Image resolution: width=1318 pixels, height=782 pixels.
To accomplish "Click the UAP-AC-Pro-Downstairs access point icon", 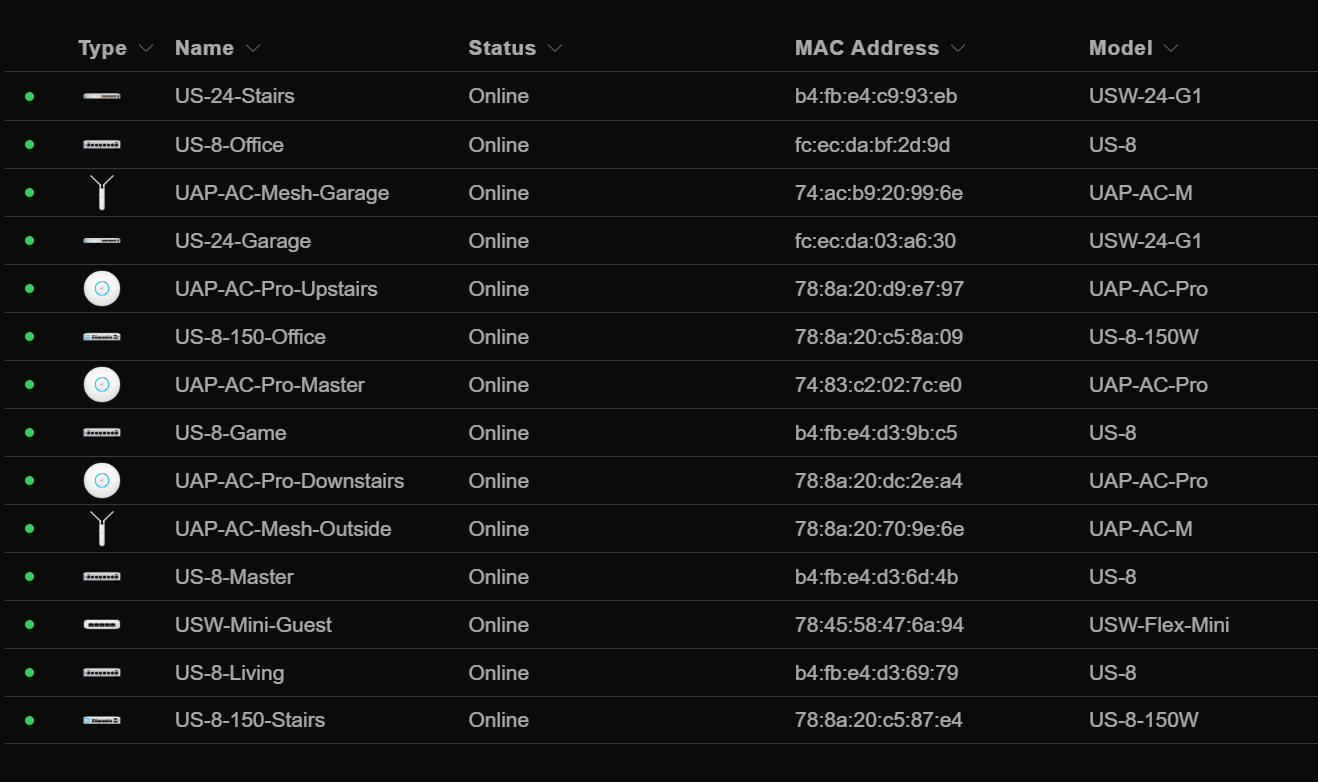I will 101,481.
